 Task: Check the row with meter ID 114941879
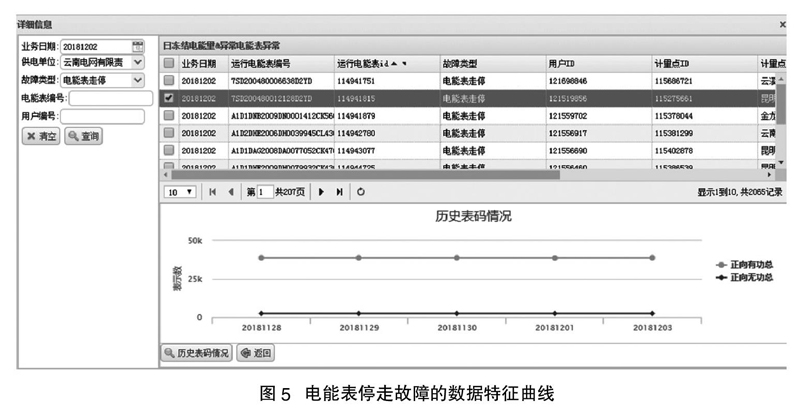pos(169,115)
